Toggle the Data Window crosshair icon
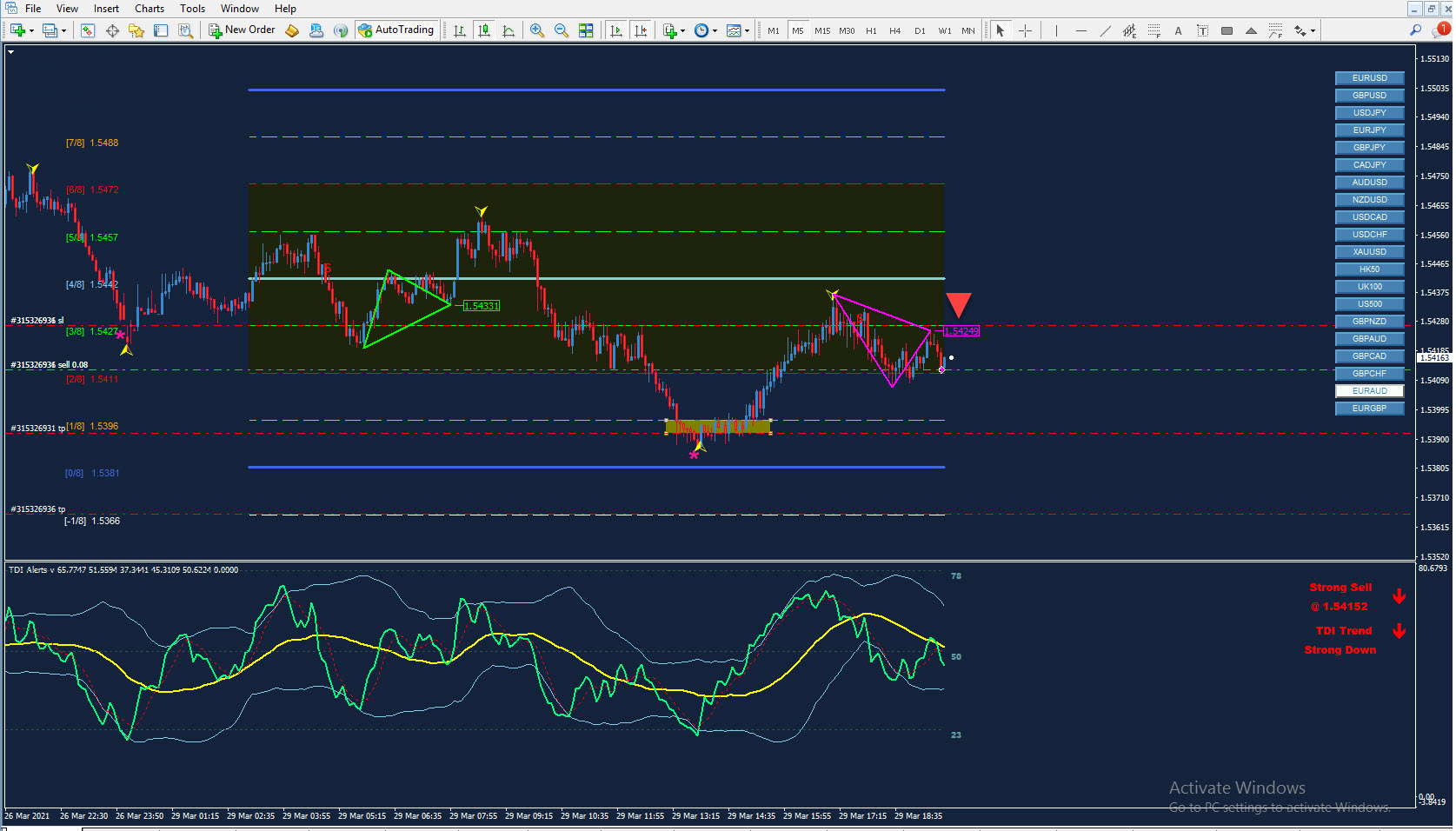Screen dimensions: 1456x831 112,30
